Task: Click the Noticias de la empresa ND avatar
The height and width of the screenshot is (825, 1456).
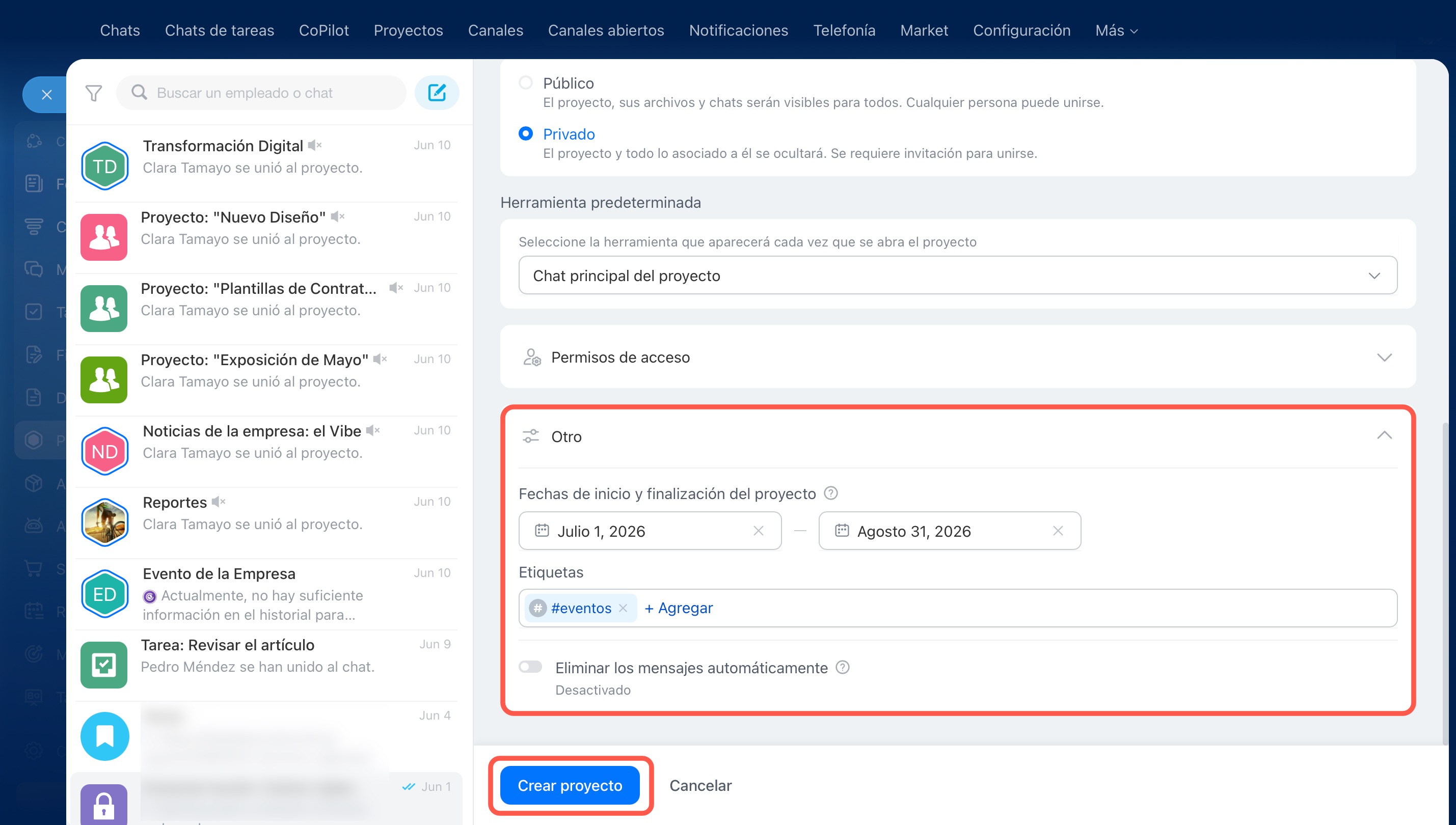Action: 105,451
